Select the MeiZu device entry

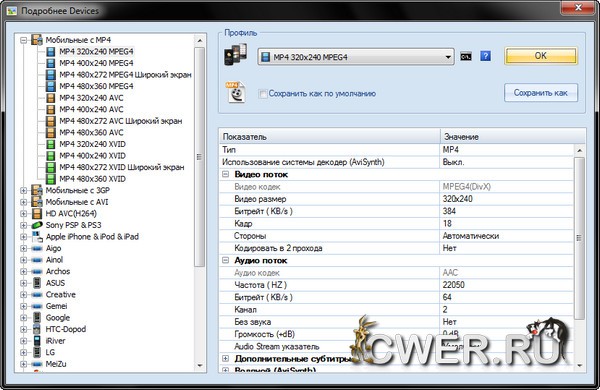coord(56,364)
